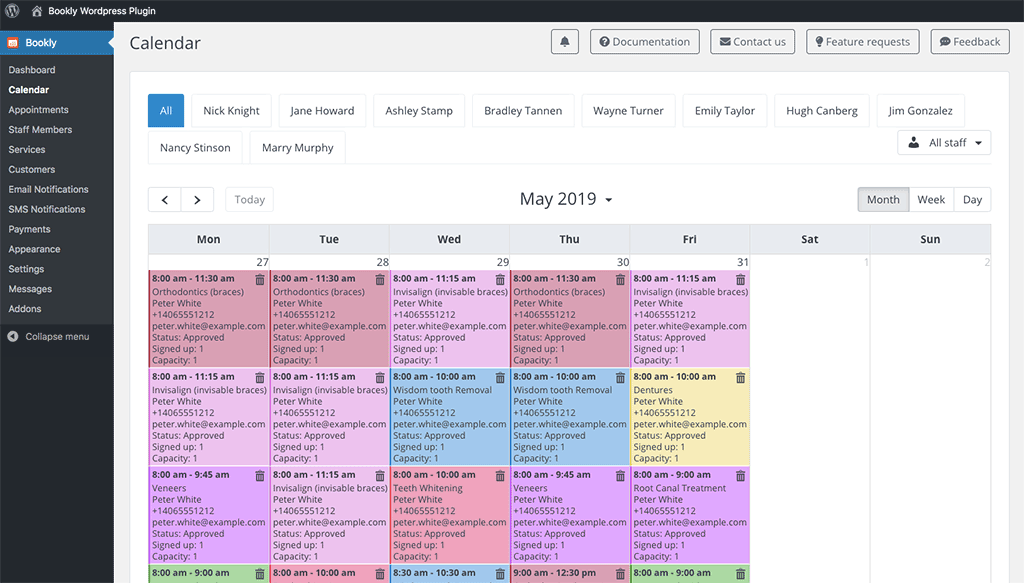Click the home icon beside Bookly Wordpress Plugin
1024x583 pixels.
click(37, 11)
